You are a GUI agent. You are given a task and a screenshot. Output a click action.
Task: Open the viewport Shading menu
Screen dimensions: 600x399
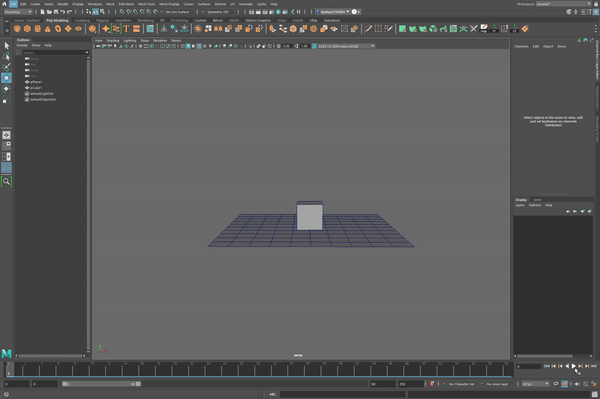point(112,41)
